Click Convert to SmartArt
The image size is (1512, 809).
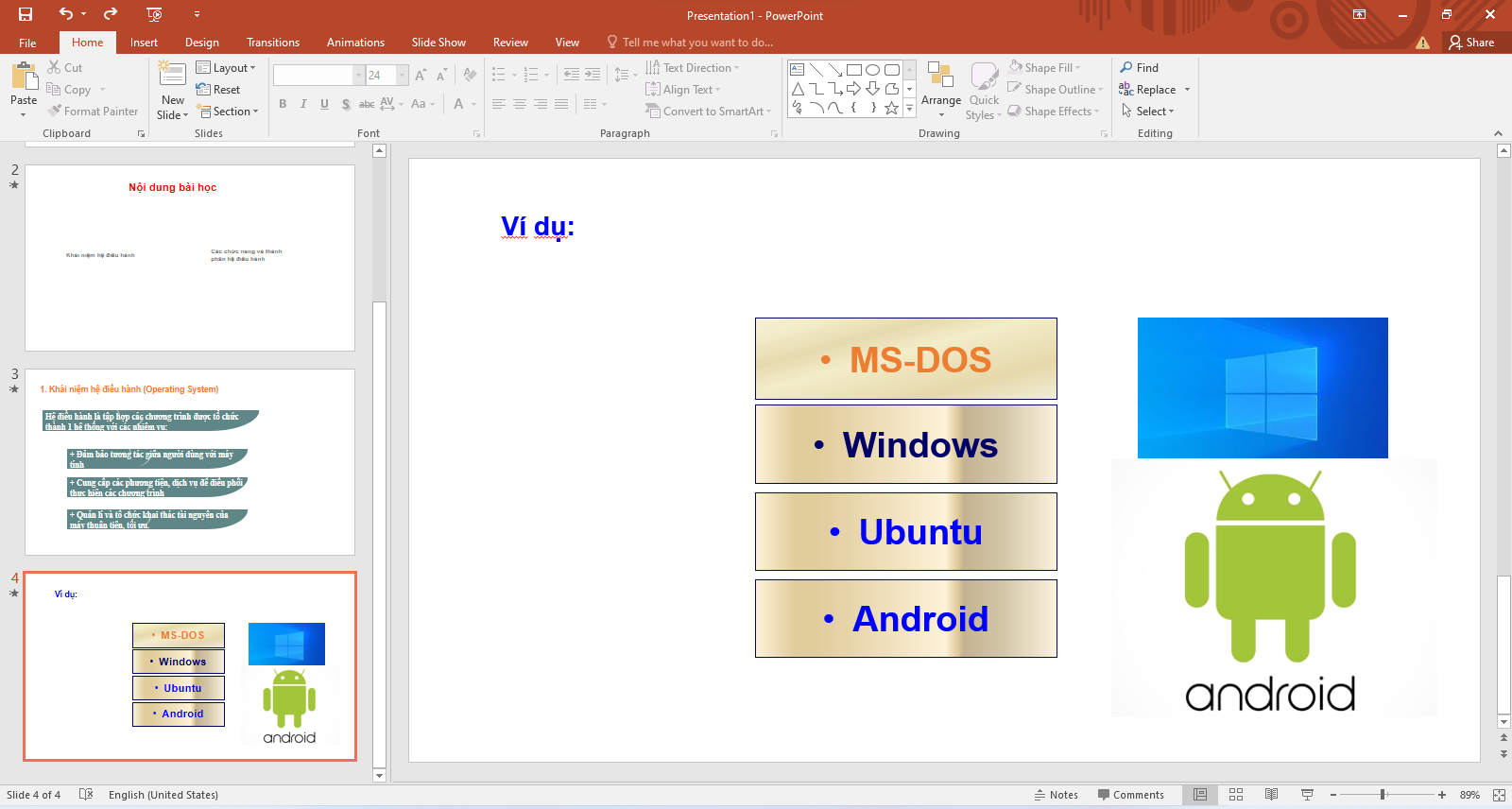pos(708,112)
